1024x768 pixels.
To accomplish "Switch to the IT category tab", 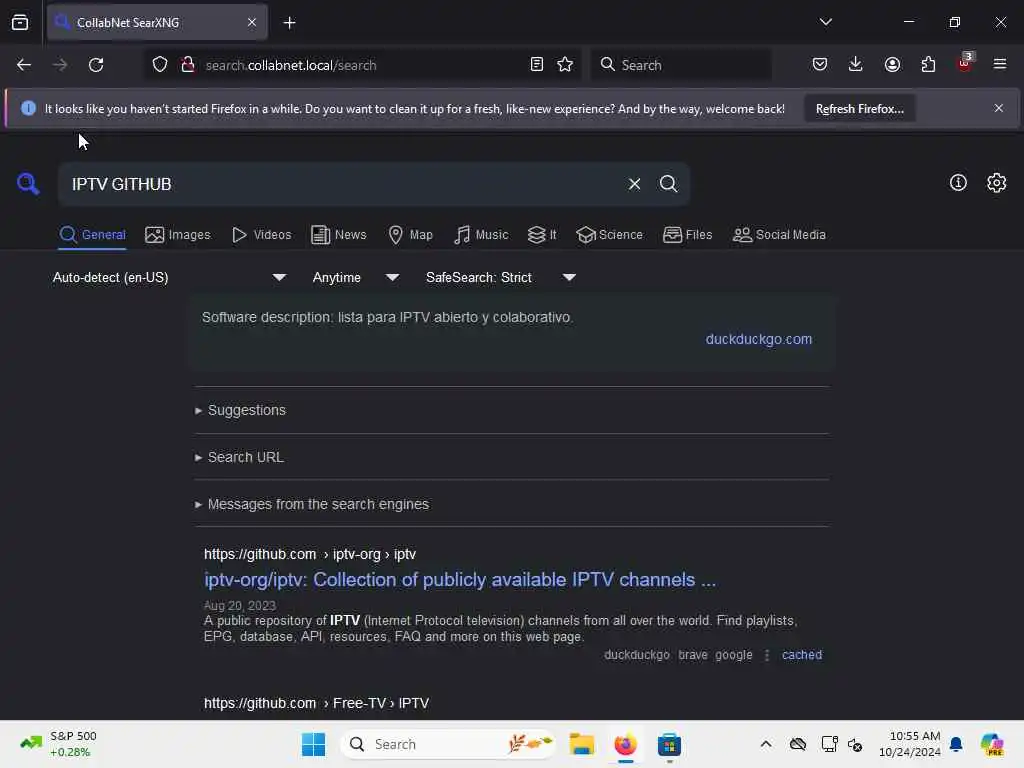I will coord(541,235).
